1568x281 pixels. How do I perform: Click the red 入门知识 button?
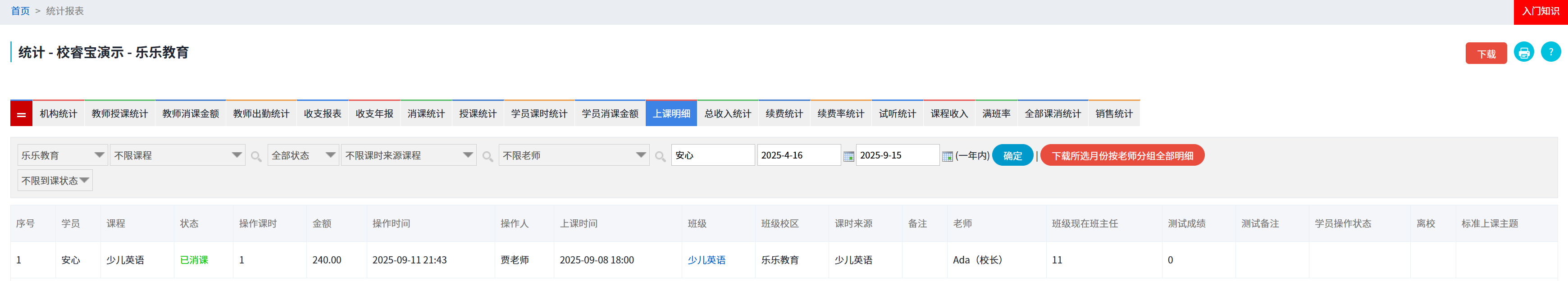point(1541,12)
